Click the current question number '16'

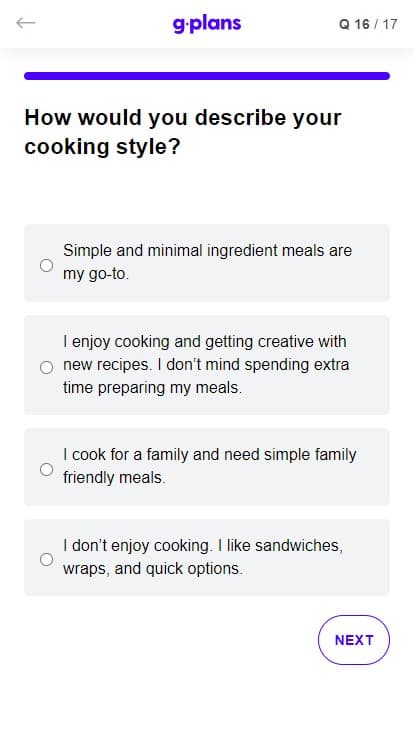pyautogui.click(x=362, y=24)
